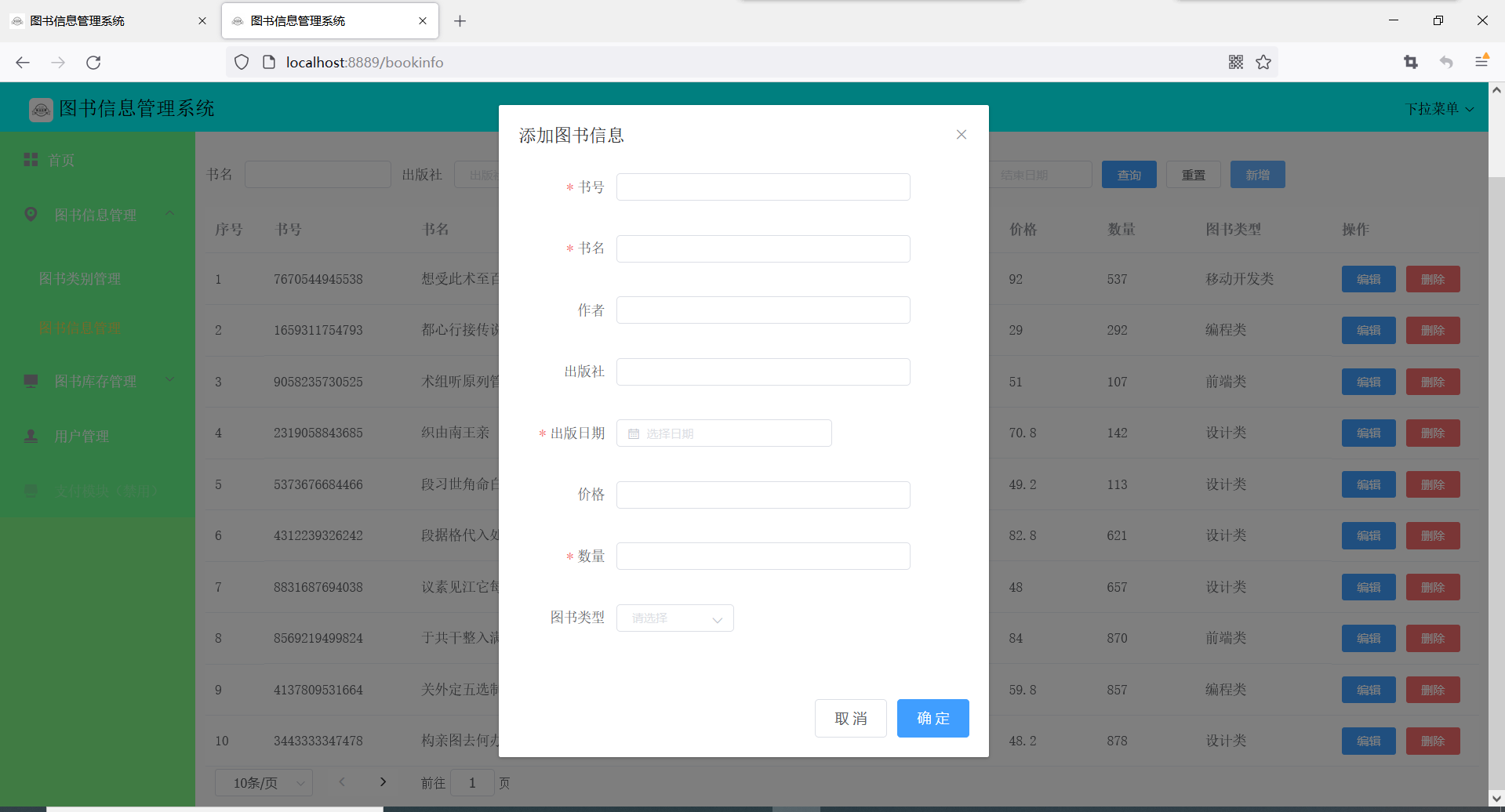
Task: Click the 确定 button
Action: pyautogui.click(x=933, y=719)
